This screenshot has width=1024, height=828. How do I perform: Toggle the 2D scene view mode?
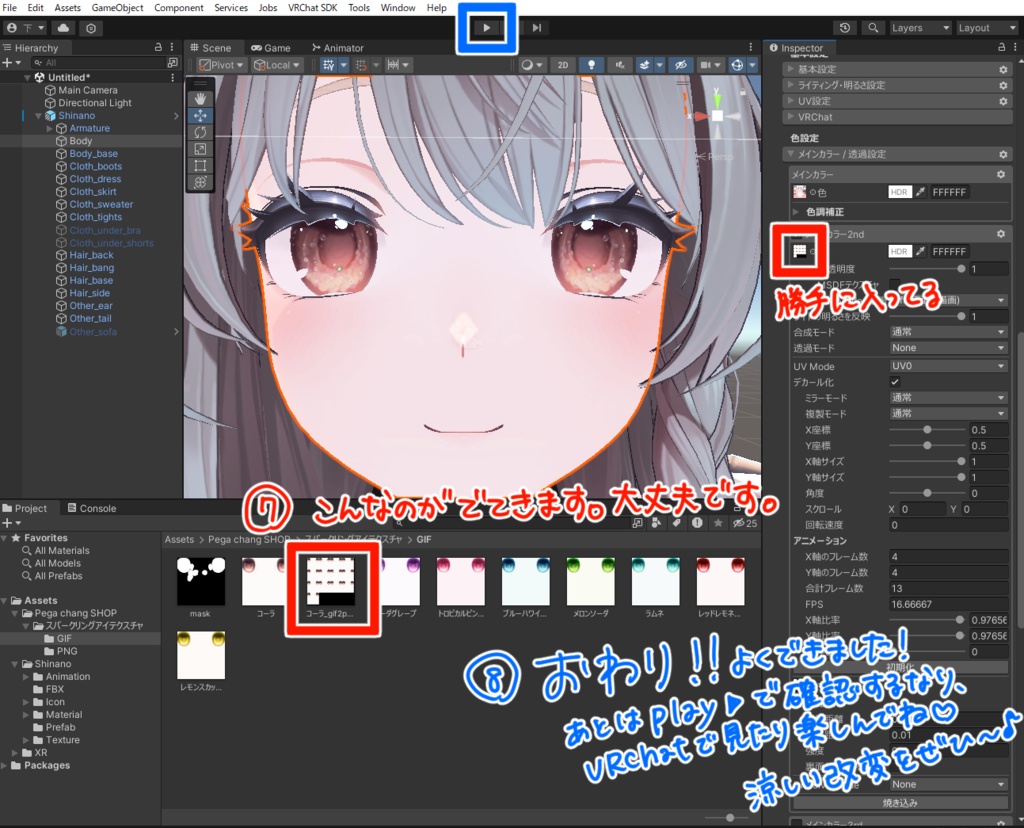tap(563, 65)
